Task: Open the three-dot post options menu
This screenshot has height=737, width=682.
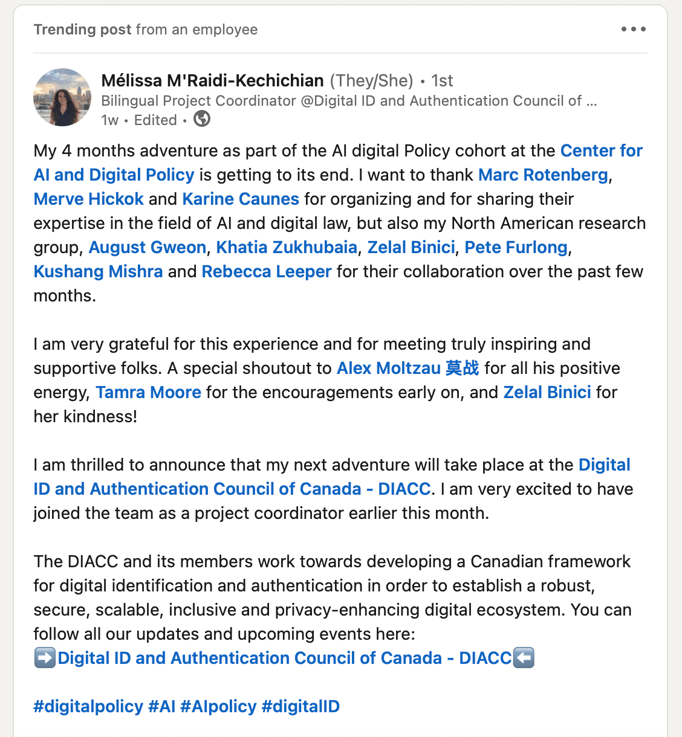Action: pos(633,29)
